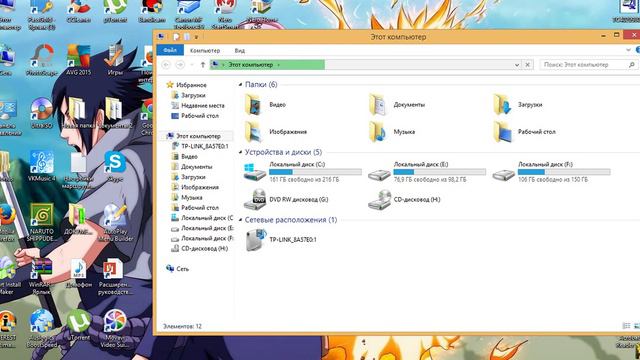640x360 pixels.
Task: Select DVD RW дисковод (G:) drive
Action: (286, 200)
